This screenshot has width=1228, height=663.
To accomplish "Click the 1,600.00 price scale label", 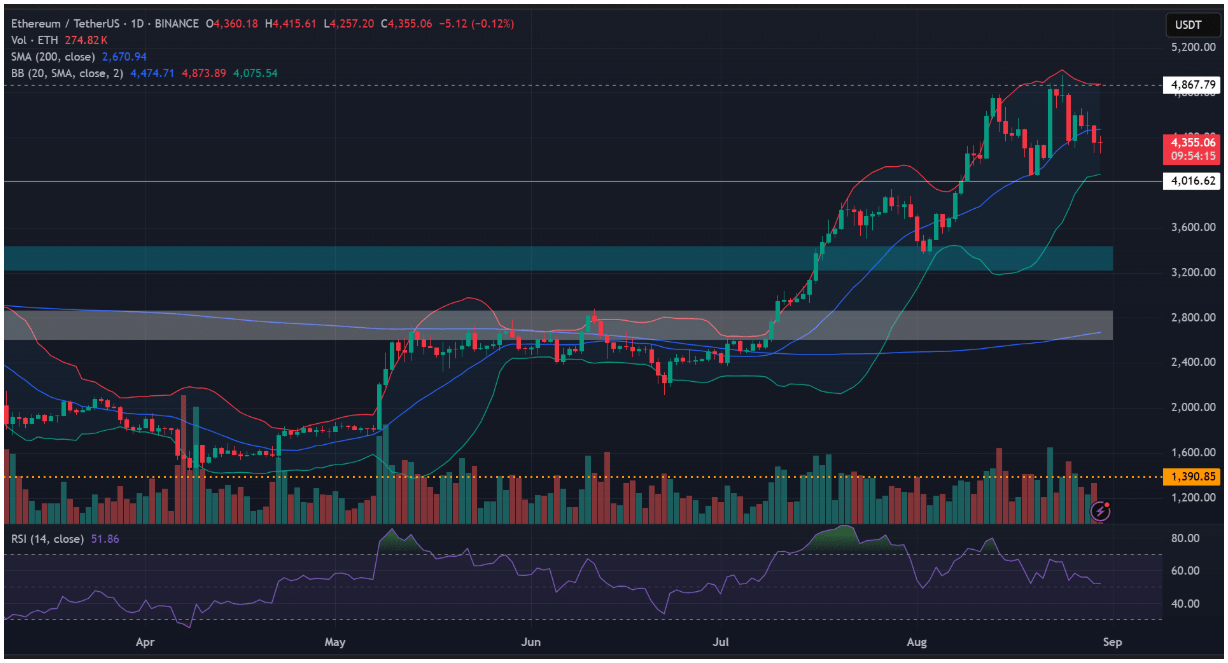I will (x=1191, y=452).
